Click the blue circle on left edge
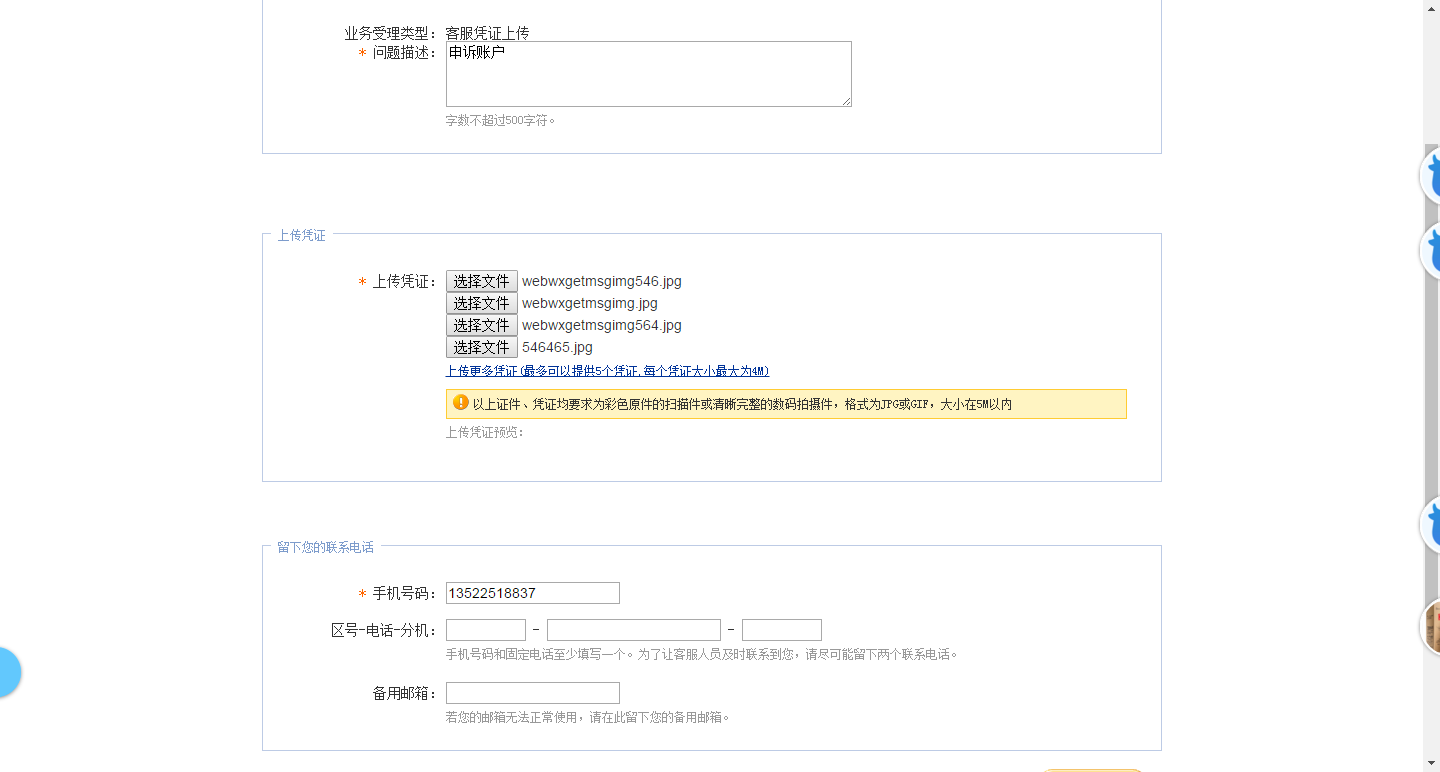The height and width of the screenshot is (772, 1440). (x=8, y=672)
